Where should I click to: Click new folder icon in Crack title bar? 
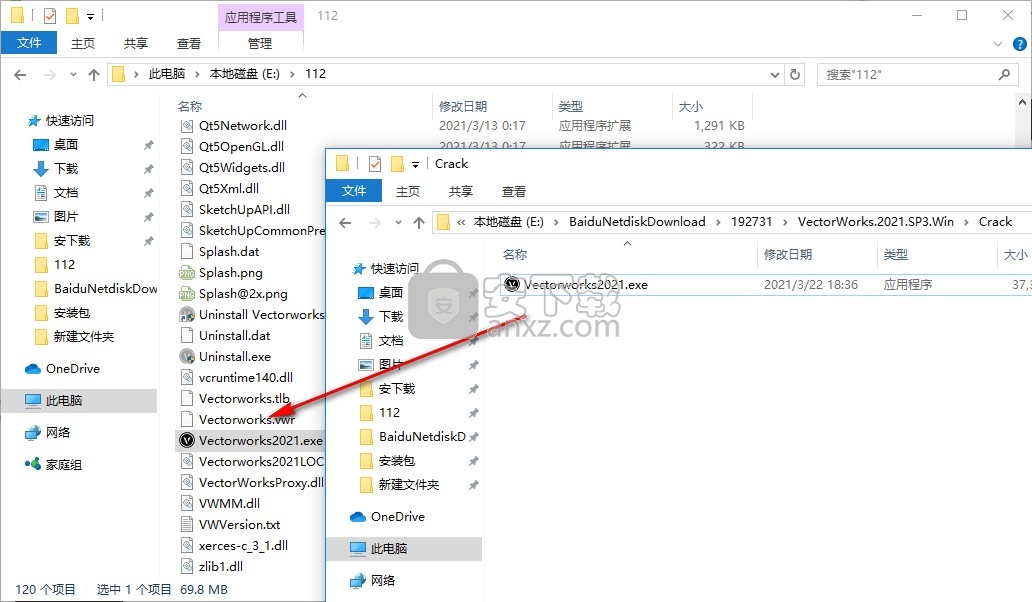pos(398,164)
